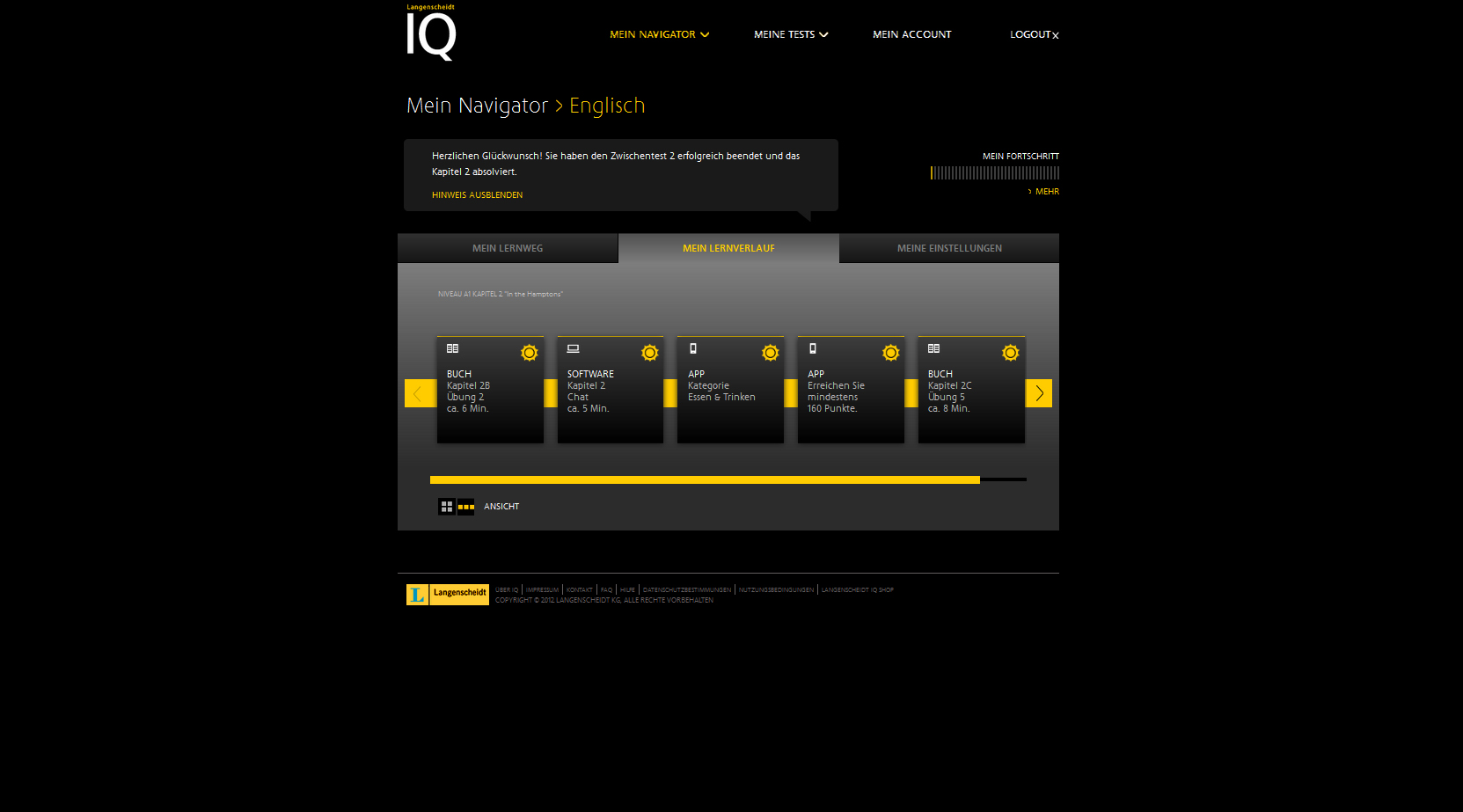Go to previous cards with left arrow
Image resolution: width=1463 pixels, height=812 pixels.
tap(420, 393)
